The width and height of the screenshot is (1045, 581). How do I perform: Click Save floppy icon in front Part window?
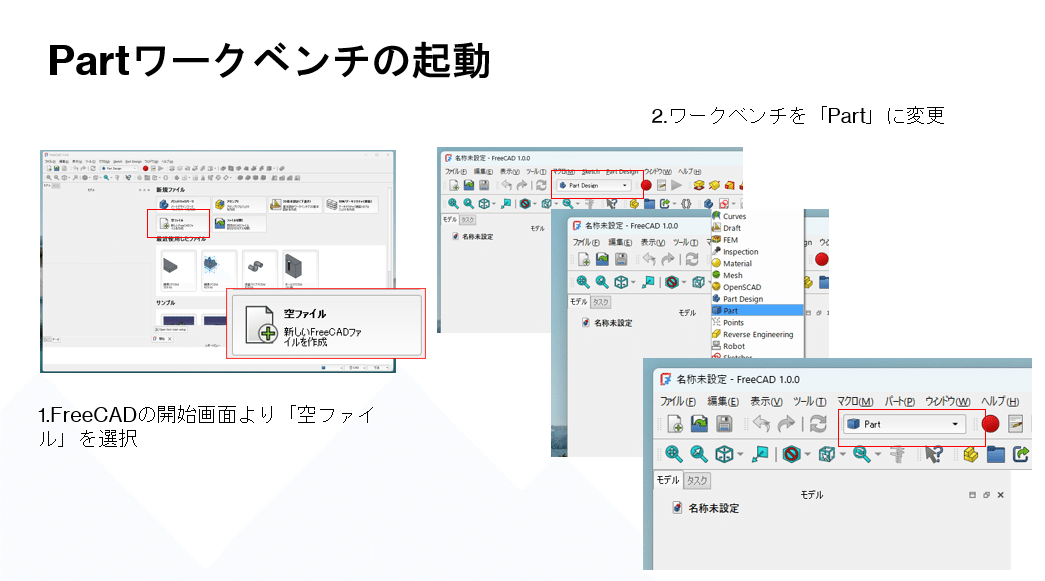(724, 424)
